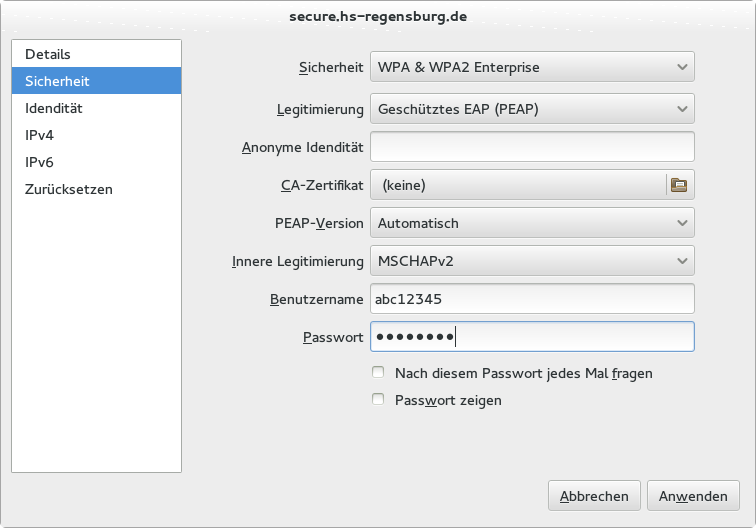Open the IPv6 settings page
Image resolution: width=756 pixels, height=528 pixels.
click(40, 162)
